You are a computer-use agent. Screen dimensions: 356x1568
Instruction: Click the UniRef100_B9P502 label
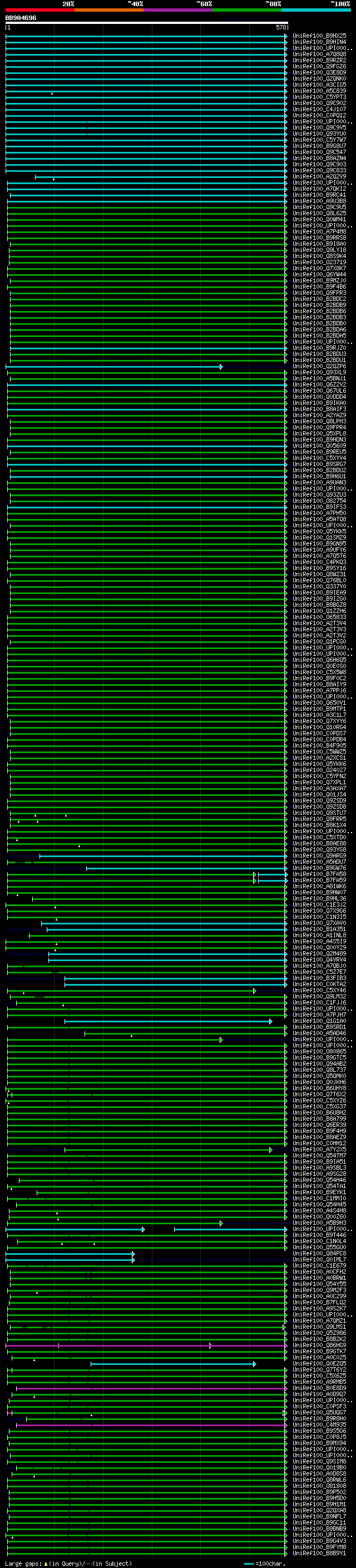pos(319,1492)
